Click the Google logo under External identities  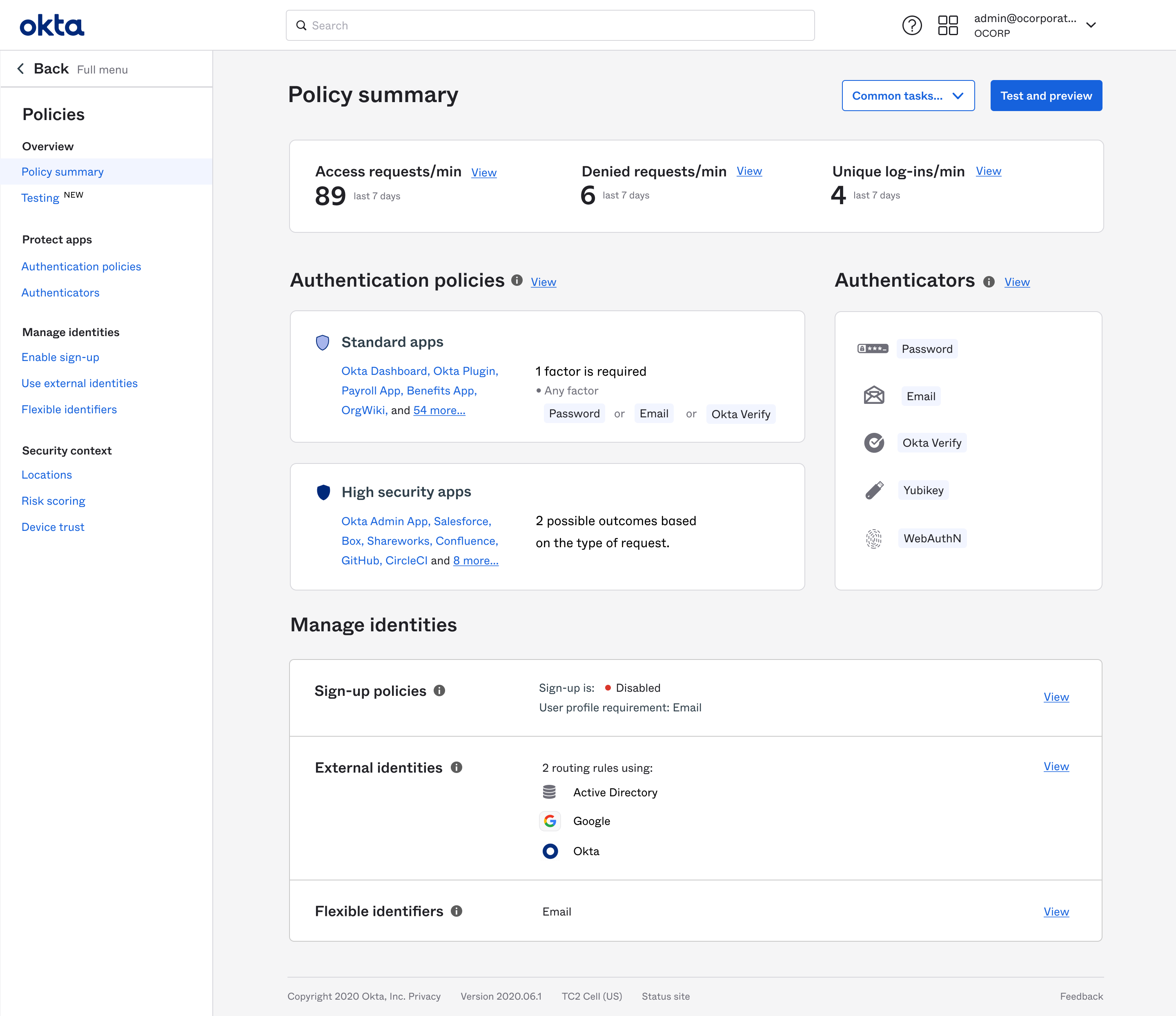549,821
